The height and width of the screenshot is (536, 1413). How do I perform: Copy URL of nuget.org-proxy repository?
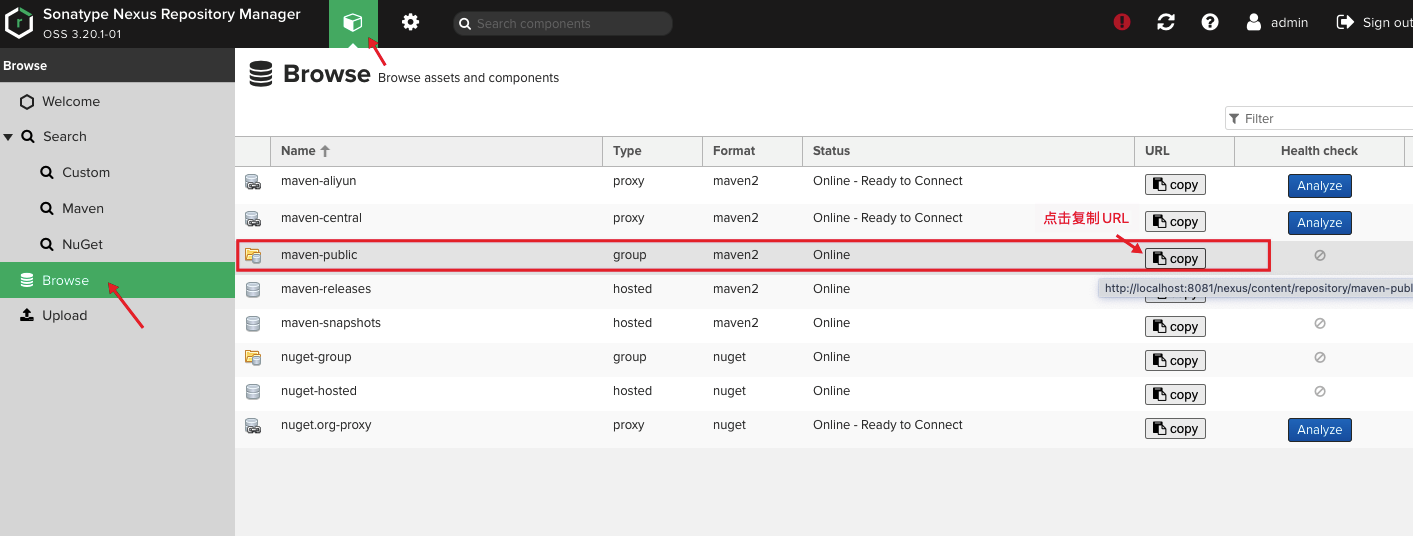[x=1175, y=429]
